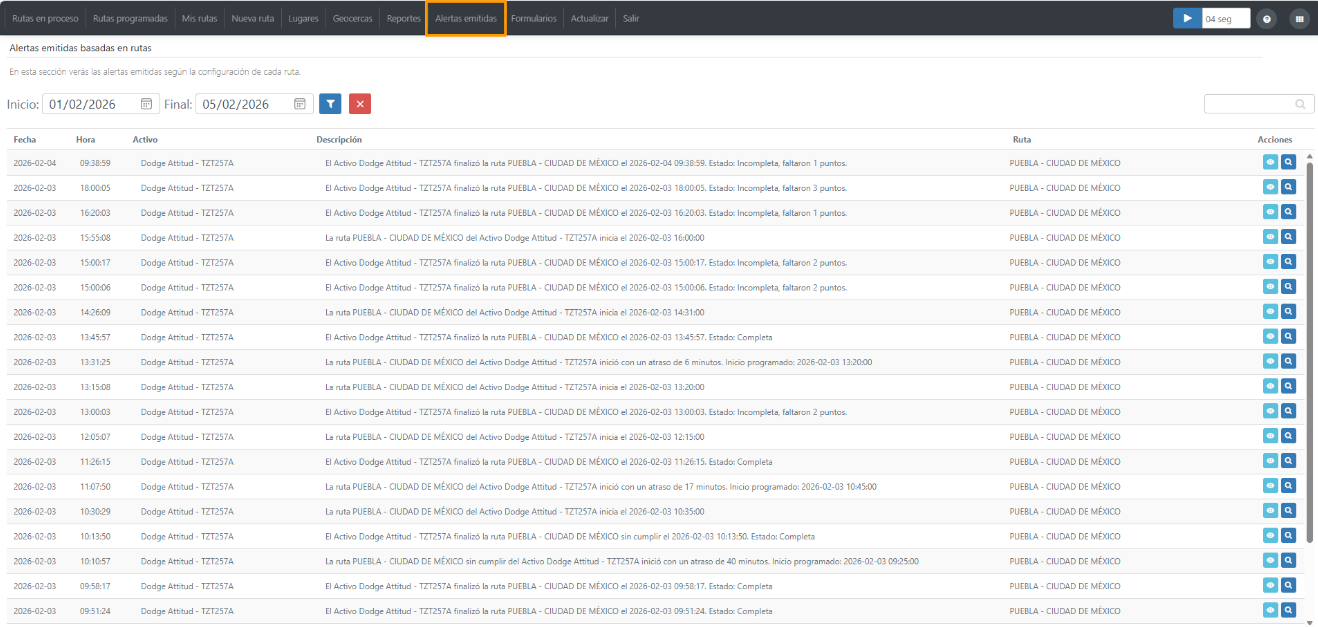Open search icon for 09:38:59 alert row
Viewport: 1318px width, 627px height.
point(1289,162)
